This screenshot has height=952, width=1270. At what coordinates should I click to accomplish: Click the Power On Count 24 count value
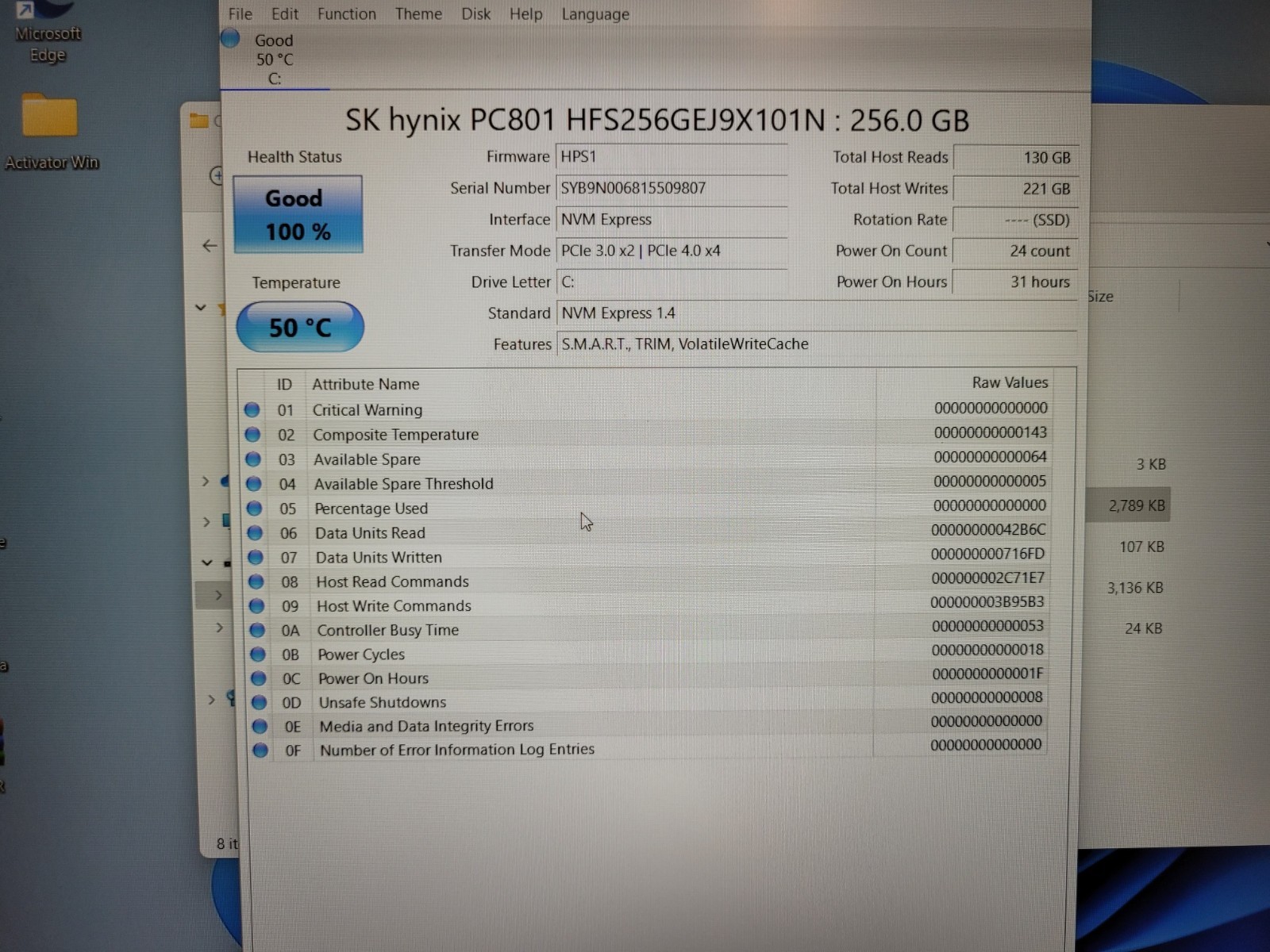tap(1015, 251)
